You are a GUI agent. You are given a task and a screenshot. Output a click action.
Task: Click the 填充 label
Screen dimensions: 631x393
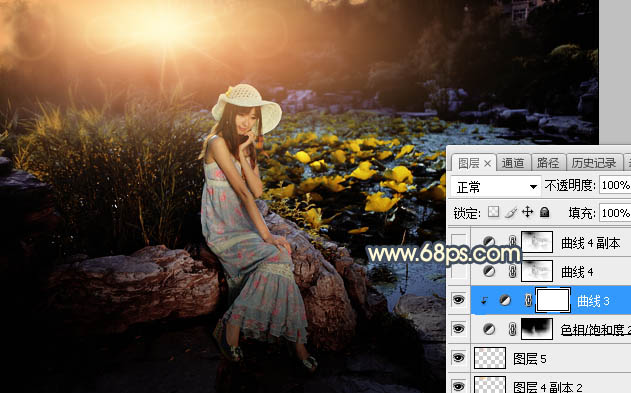(x=582, y=213)
